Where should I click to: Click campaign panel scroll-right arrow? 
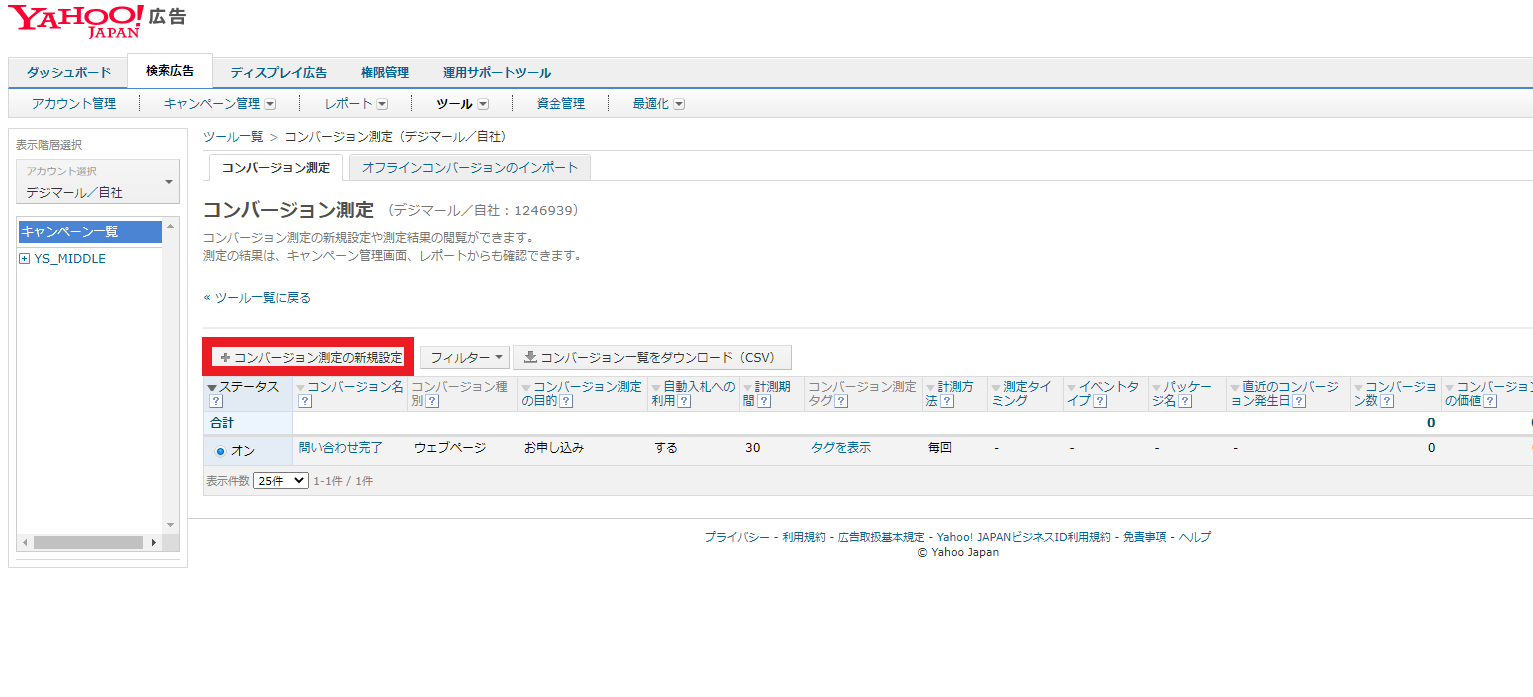154,542
